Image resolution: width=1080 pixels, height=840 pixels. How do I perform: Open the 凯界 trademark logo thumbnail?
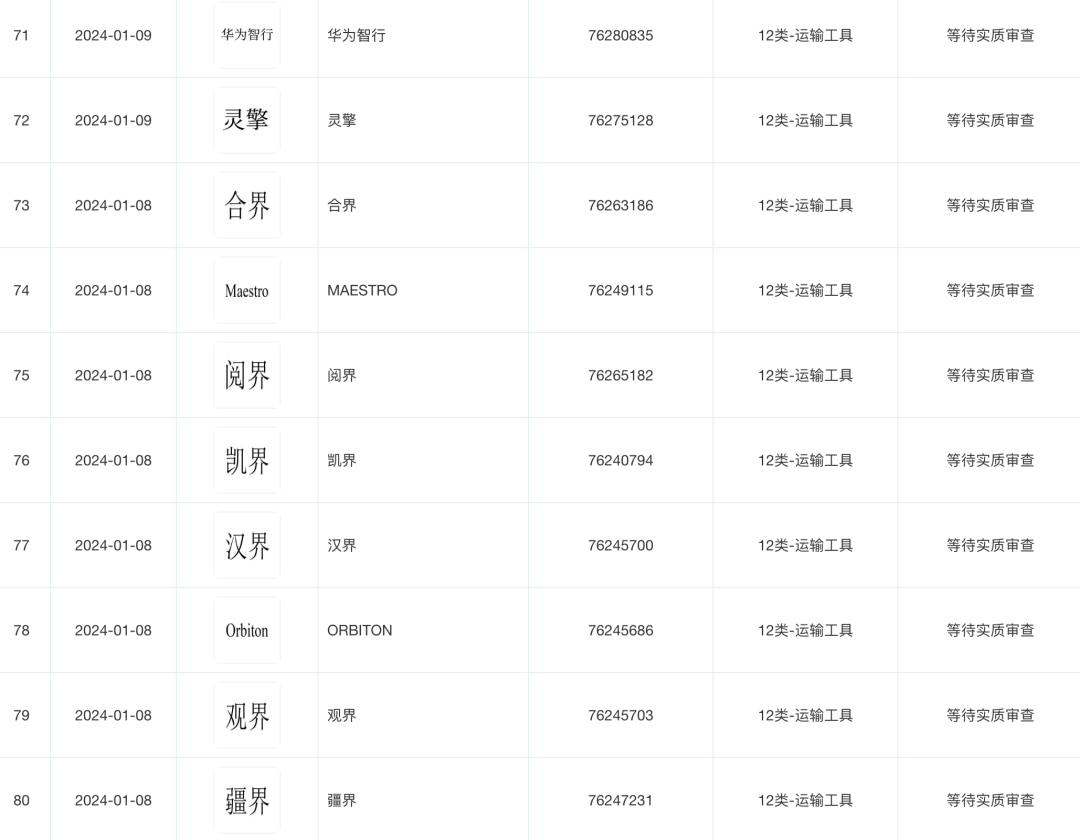[247, 461]
